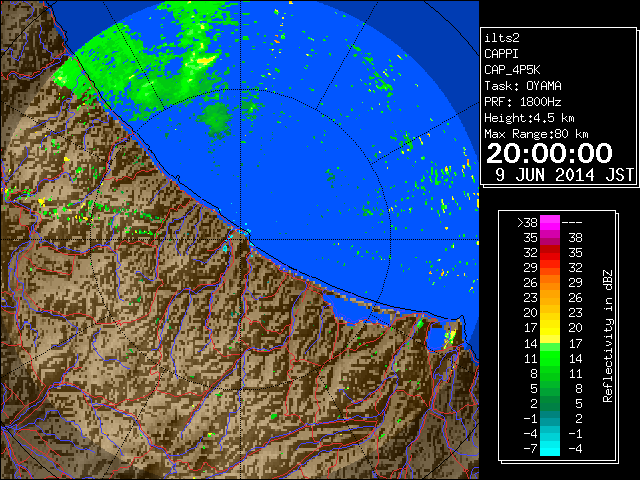The image size is (640, 480).
Task: Click the 20:00:00 timestamp
Action: point(549,153)
